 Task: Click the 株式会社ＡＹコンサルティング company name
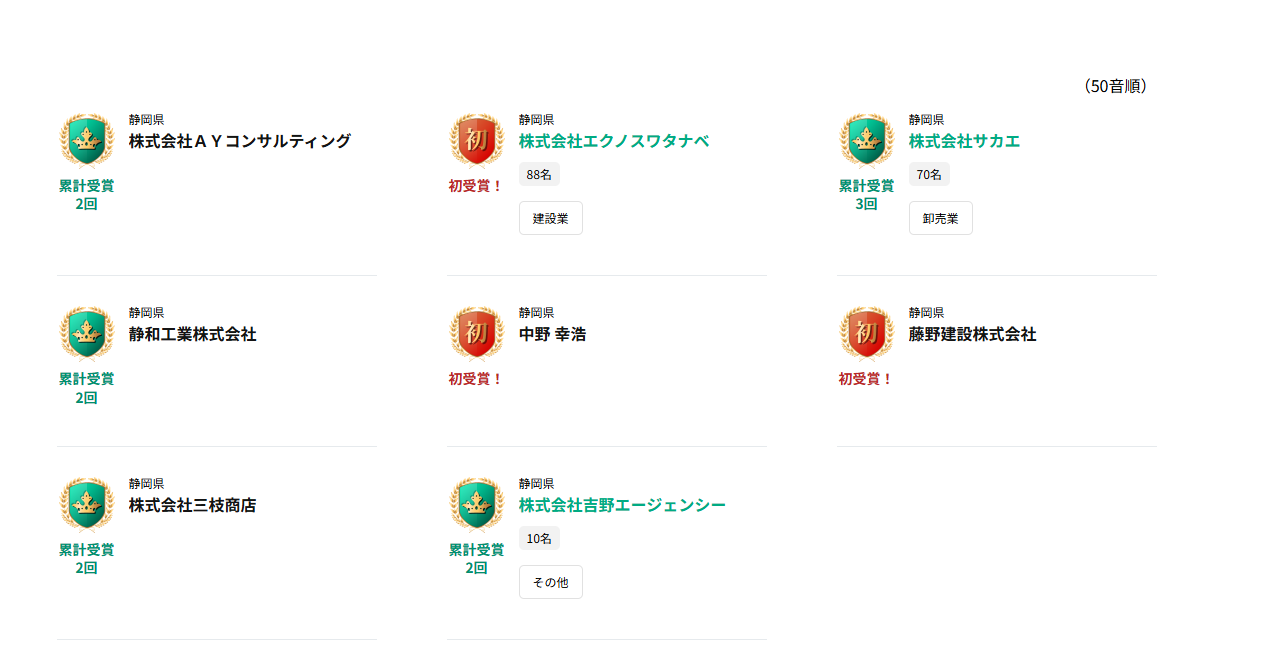point(240,141)
